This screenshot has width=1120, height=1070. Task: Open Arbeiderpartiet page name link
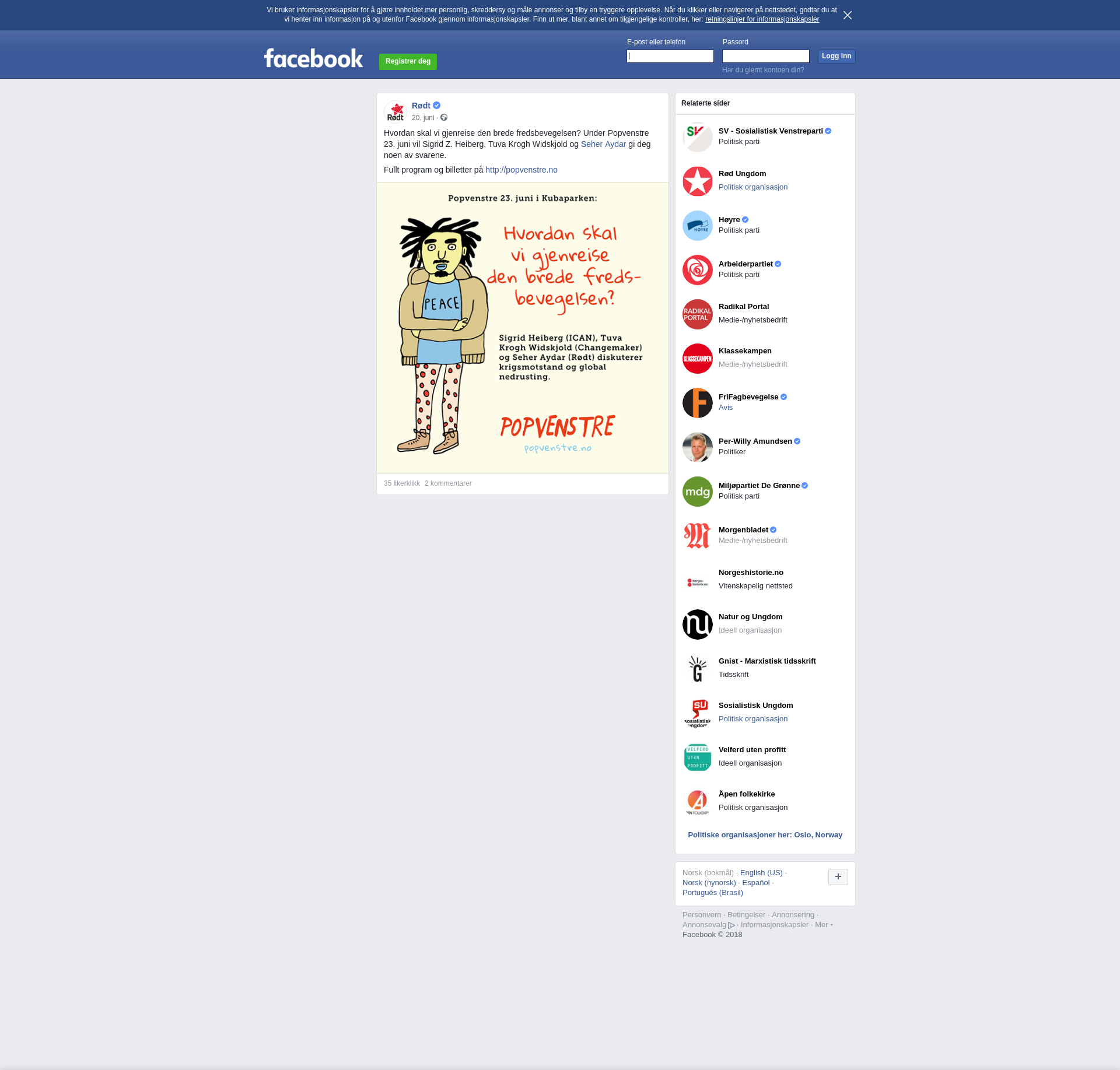tap(745, 264)
